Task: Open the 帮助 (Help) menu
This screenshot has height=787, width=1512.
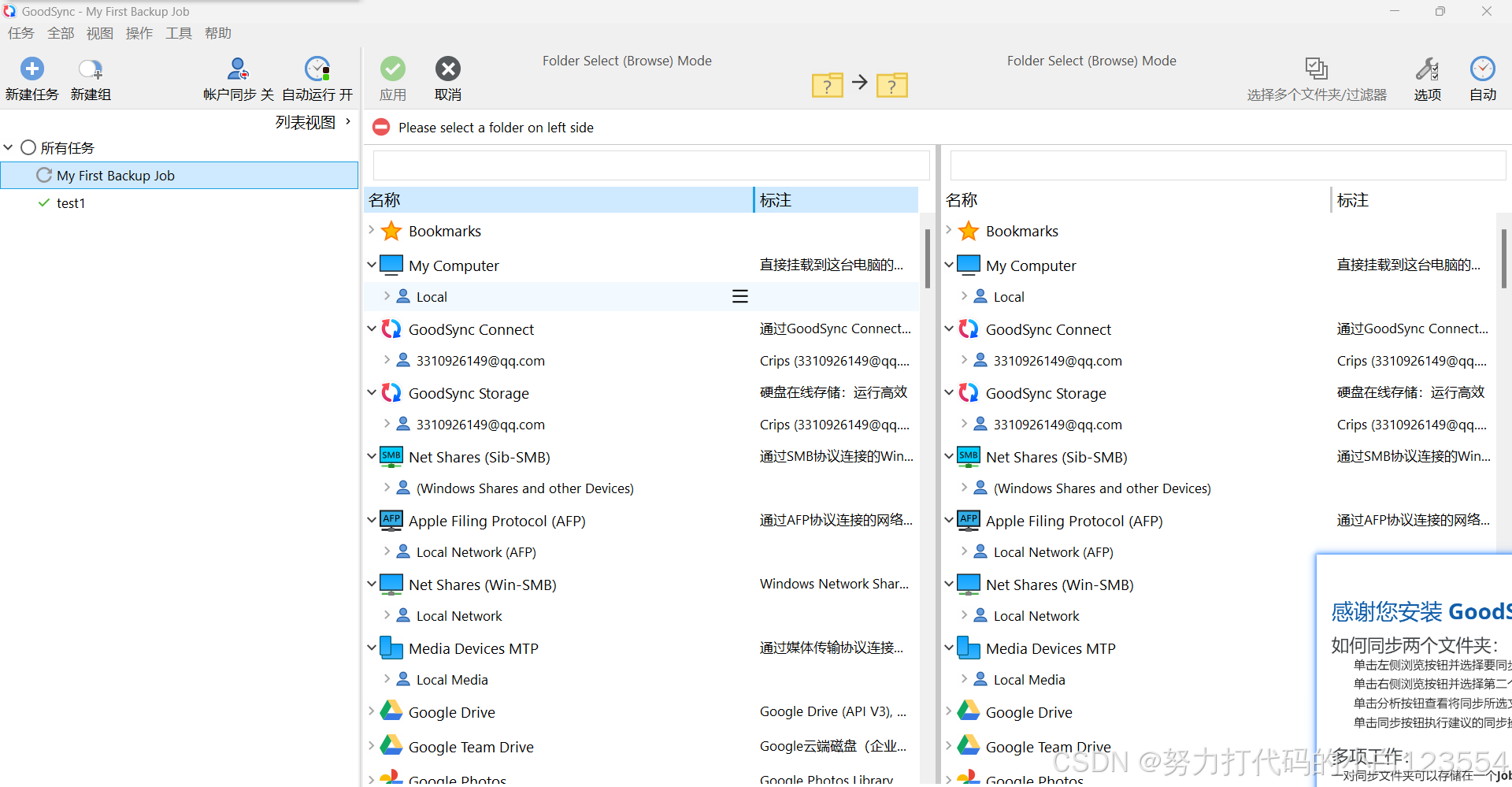Action: coord(218,33)
